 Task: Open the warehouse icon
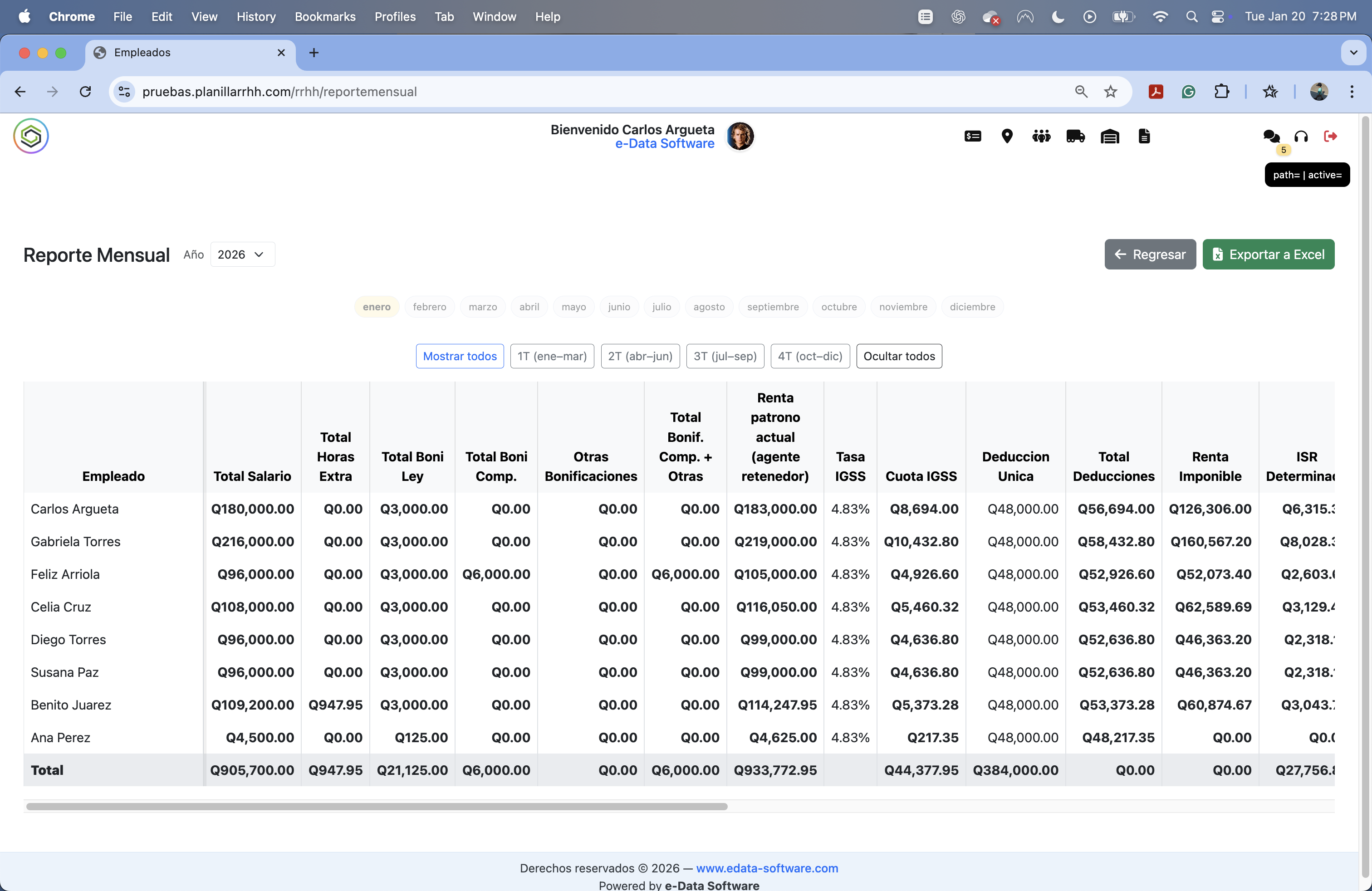pos(1110,136)
